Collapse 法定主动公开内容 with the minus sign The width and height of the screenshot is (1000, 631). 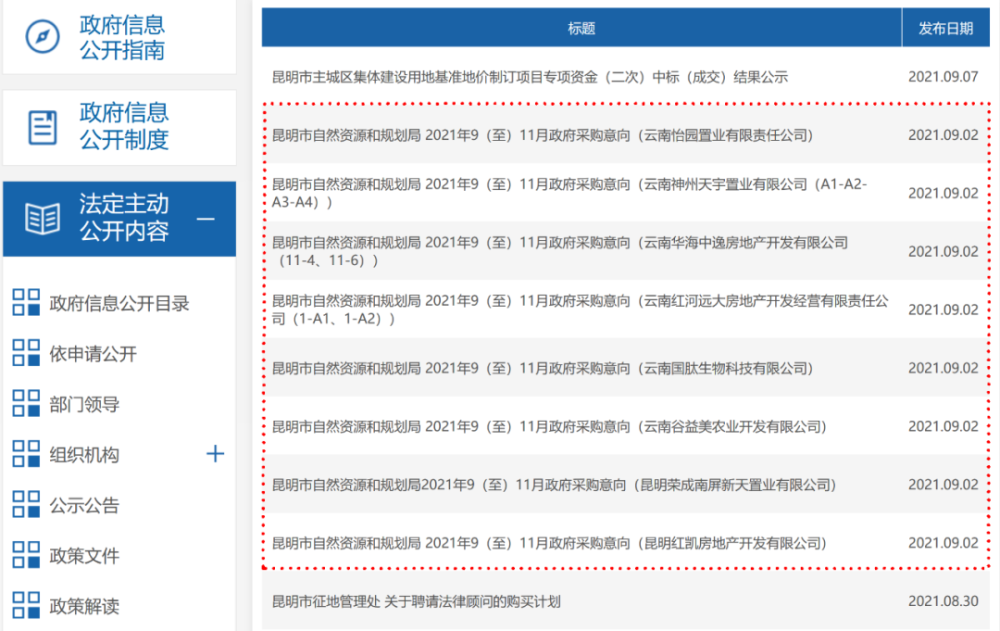pos(205,219)
